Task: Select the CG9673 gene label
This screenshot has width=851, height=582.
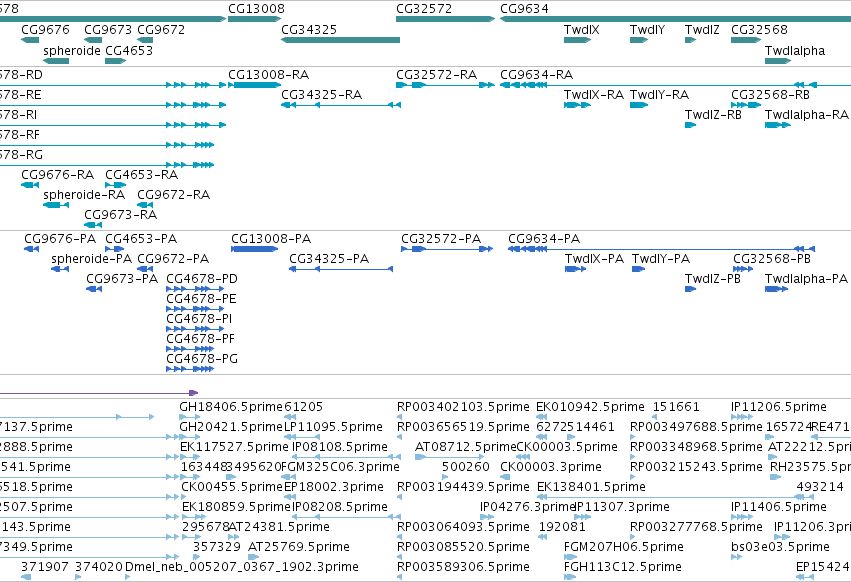Action: (107, 30)
